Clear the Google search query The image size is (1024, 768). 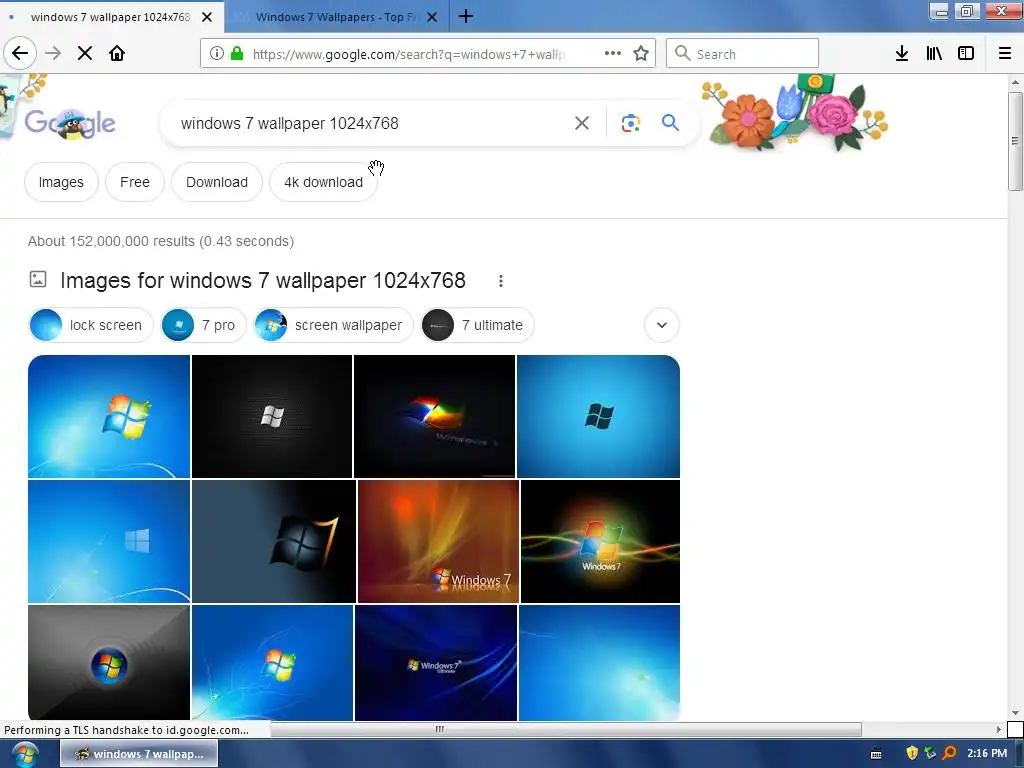582,123
